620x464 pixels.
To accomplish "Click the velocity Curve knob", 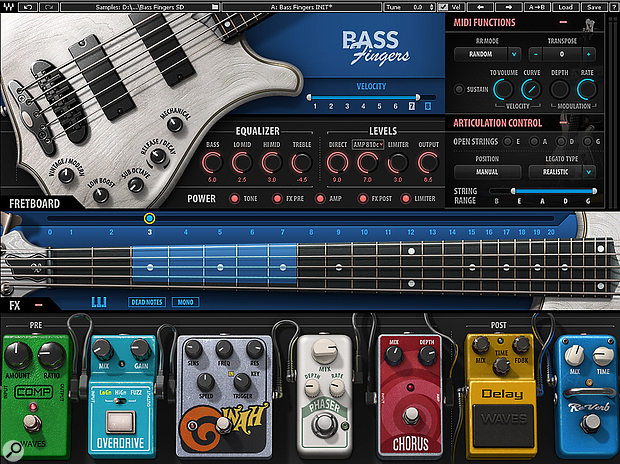I will tap(531, 89).
